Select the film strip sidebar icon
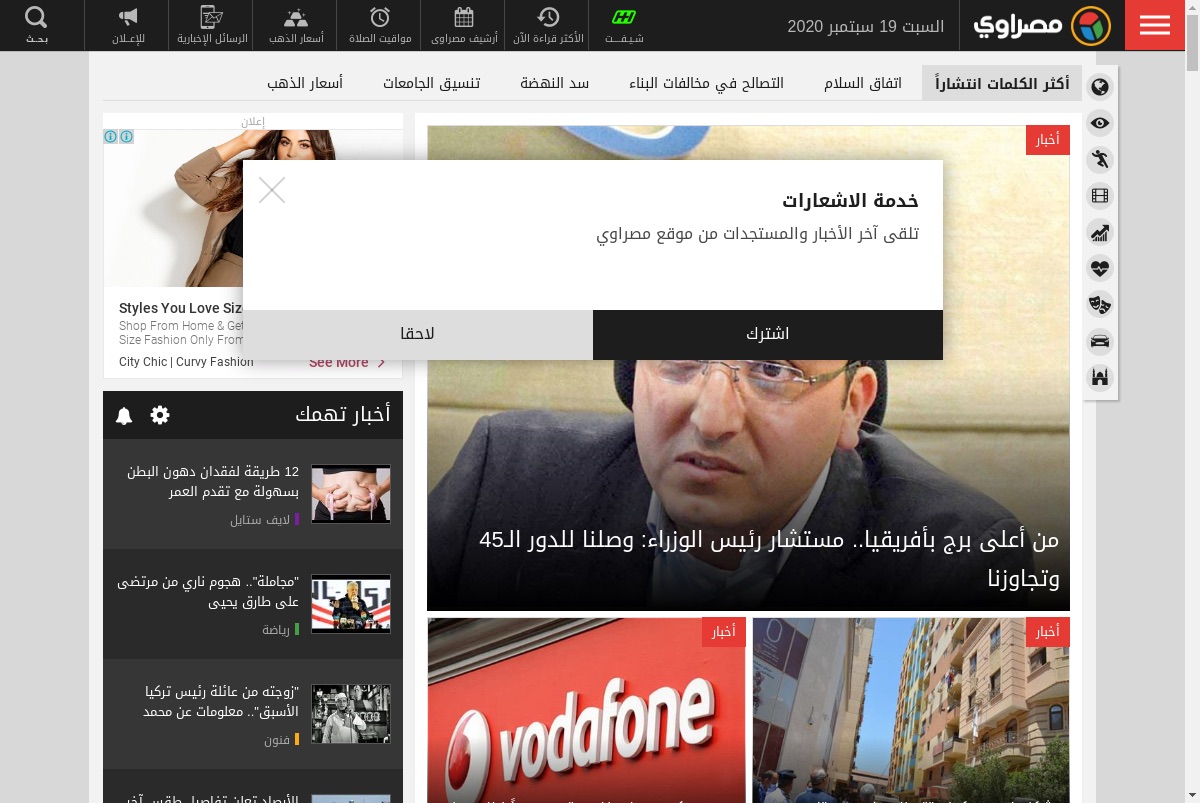1200x803 pixels. 1100,196
